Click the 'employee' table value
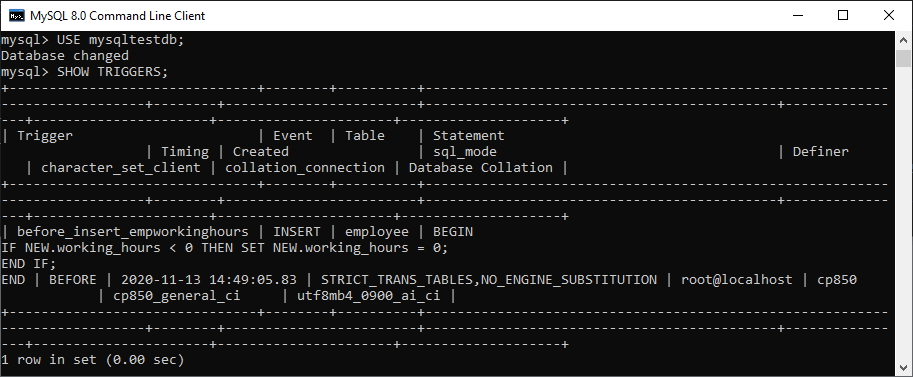913x377 pixels. point(377,232)
